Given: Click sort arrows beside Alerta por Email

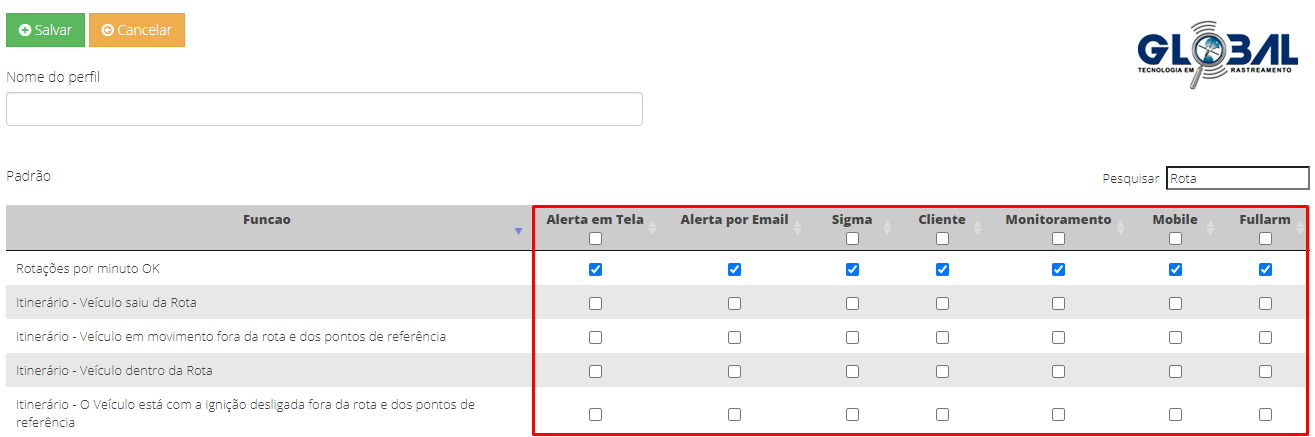Looking at the screenshot, I should (797, 228).
